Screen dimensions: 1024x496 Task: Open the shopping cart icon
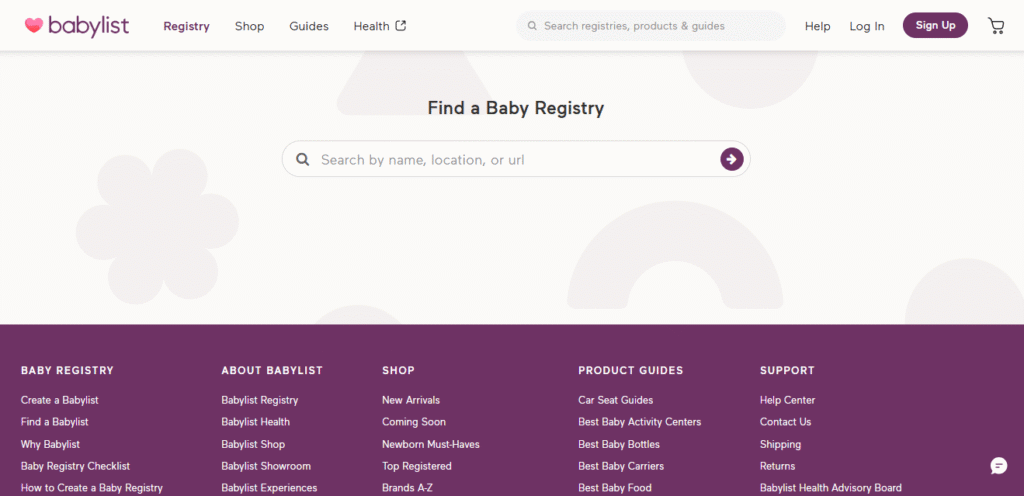[996, 26]
